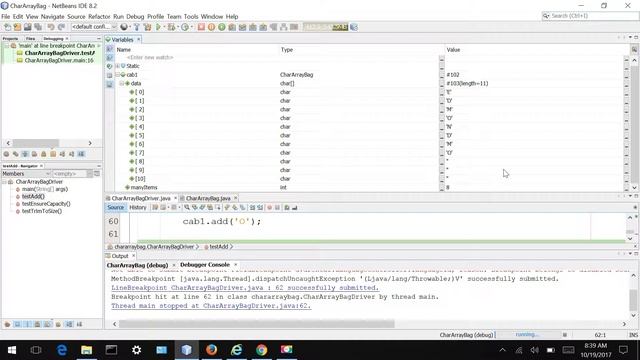Open the File menu
This screenshot has height=360, width=640.
5,16
